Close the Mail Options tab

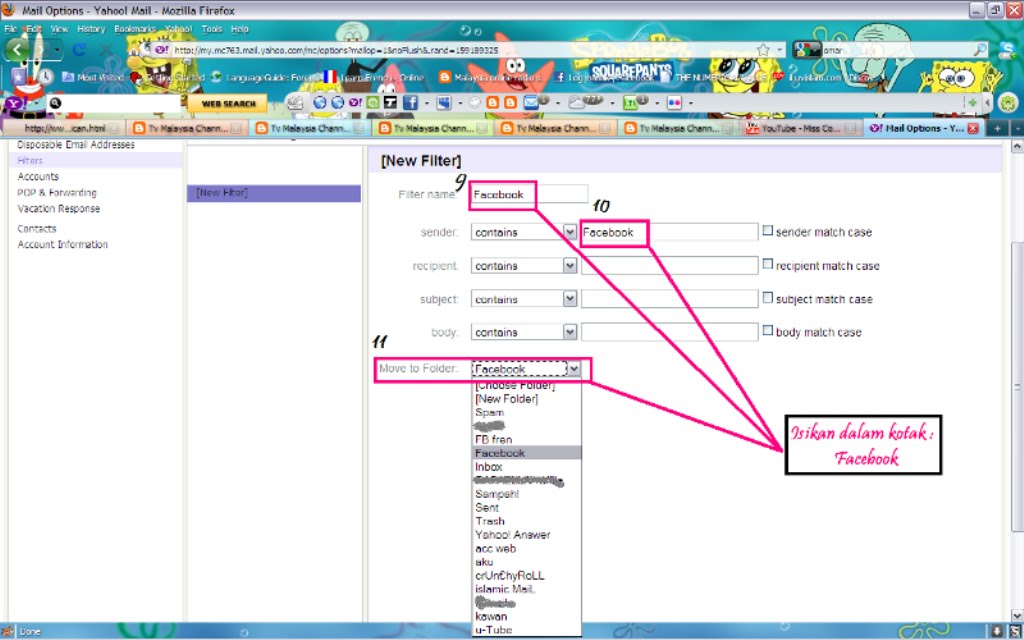pos(972,129)
